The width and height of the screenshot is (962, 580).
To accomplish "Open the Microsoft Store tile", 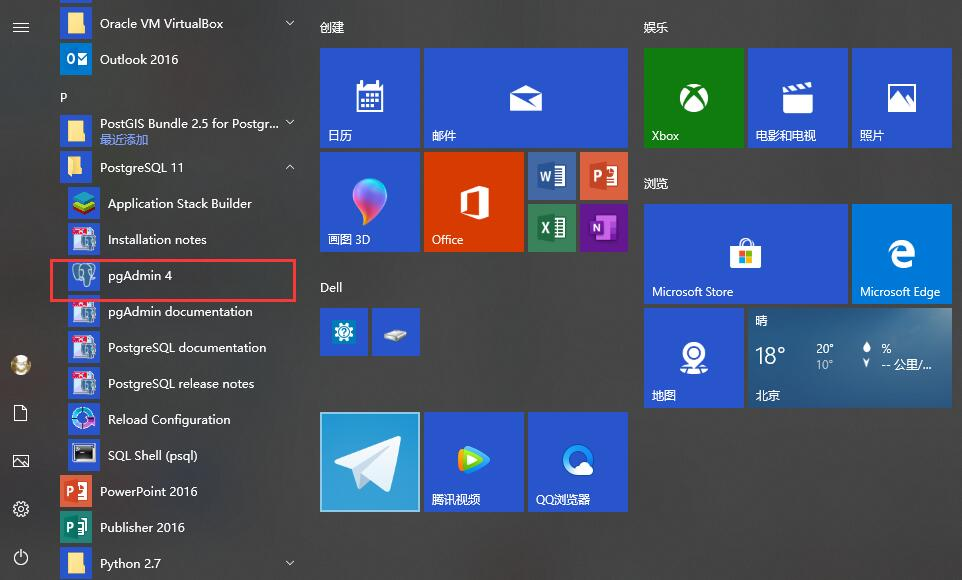I will click(746, 254).
